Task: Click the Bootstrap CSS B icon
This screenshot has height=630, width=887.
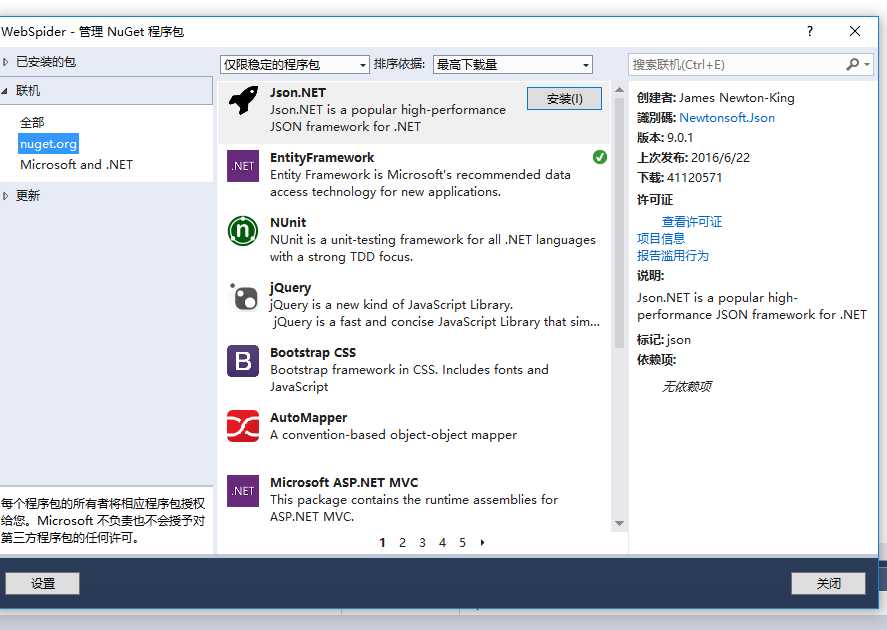Action: click(x=243, y=361)
